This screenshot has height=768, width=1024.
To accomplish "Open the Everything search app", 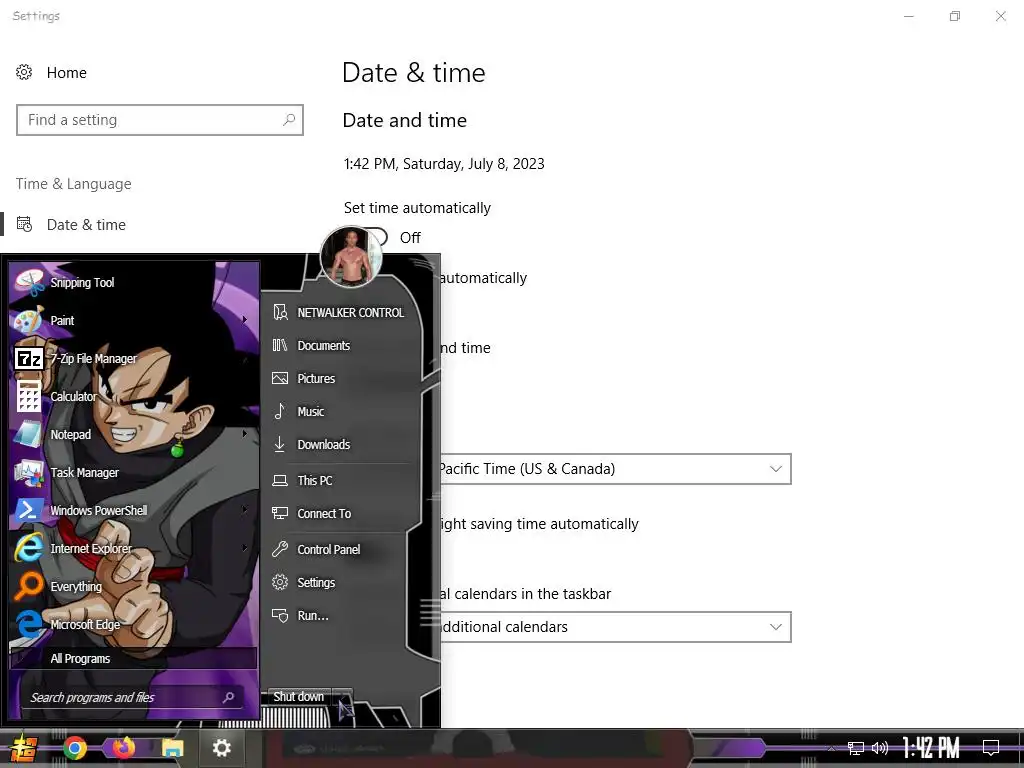I will coord(134,586).
